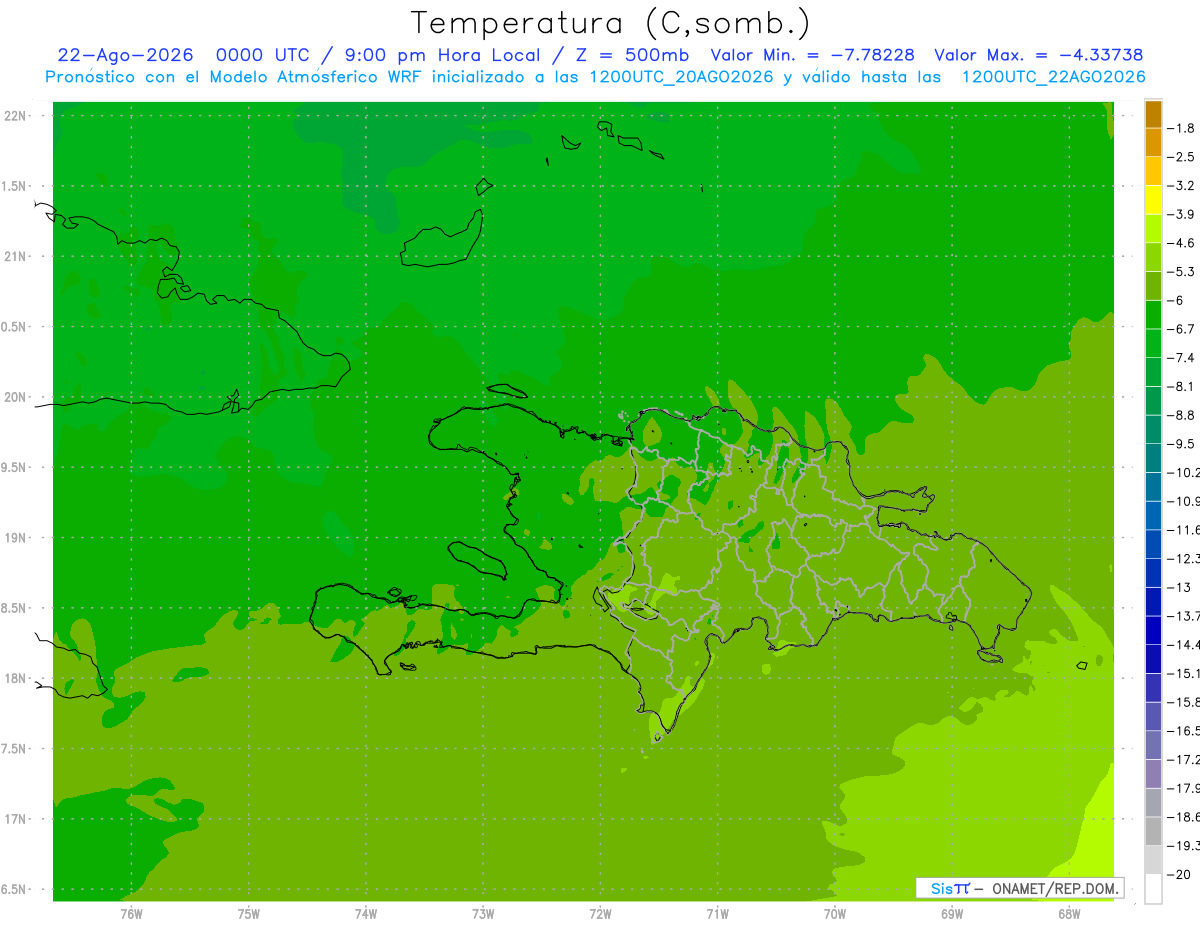Click the "-1.8" colorbar value
Viewport: 1200px width, 927px height.
[x=1181, y=128]
